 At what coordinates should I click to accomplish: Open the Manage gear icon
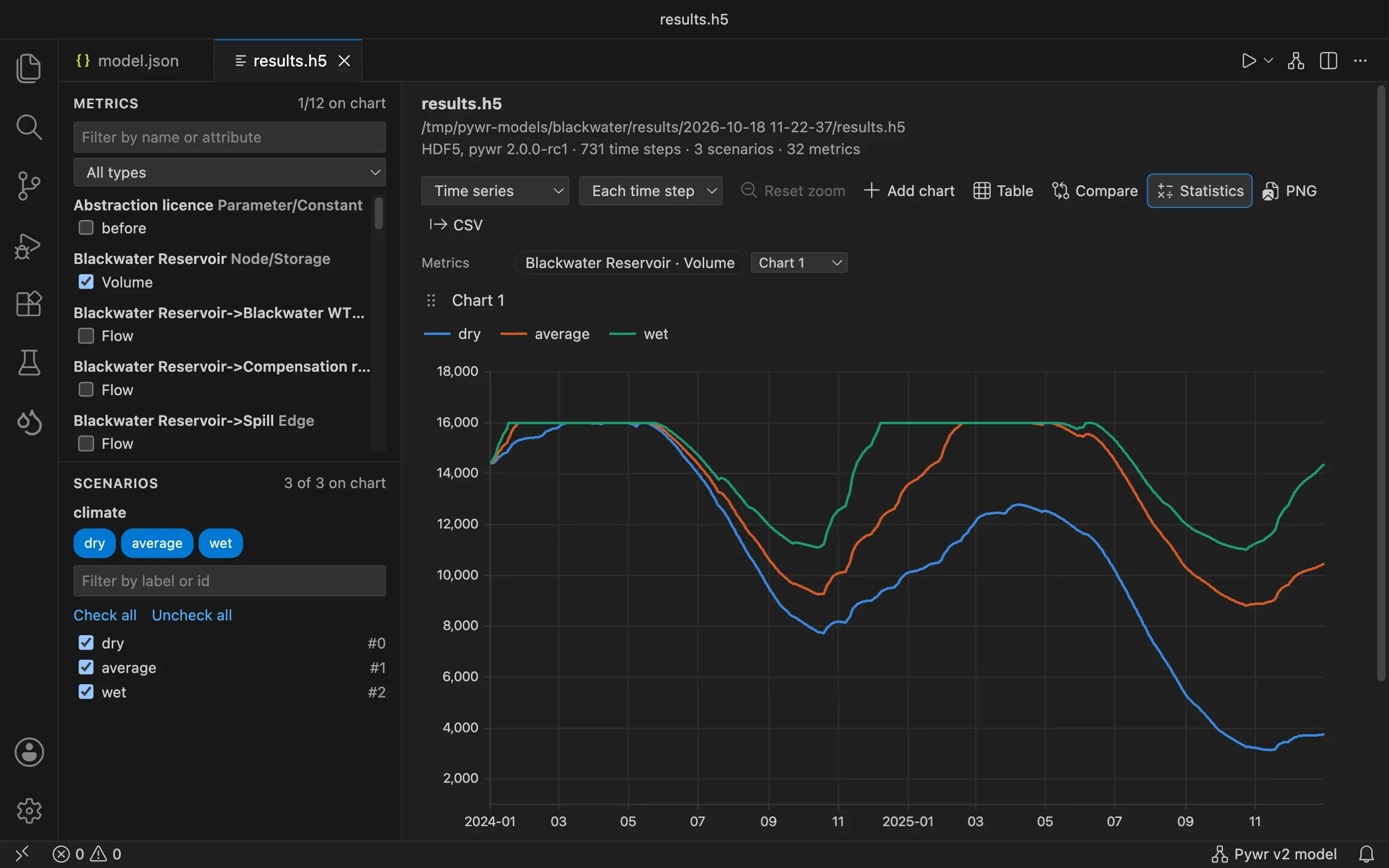29,811
